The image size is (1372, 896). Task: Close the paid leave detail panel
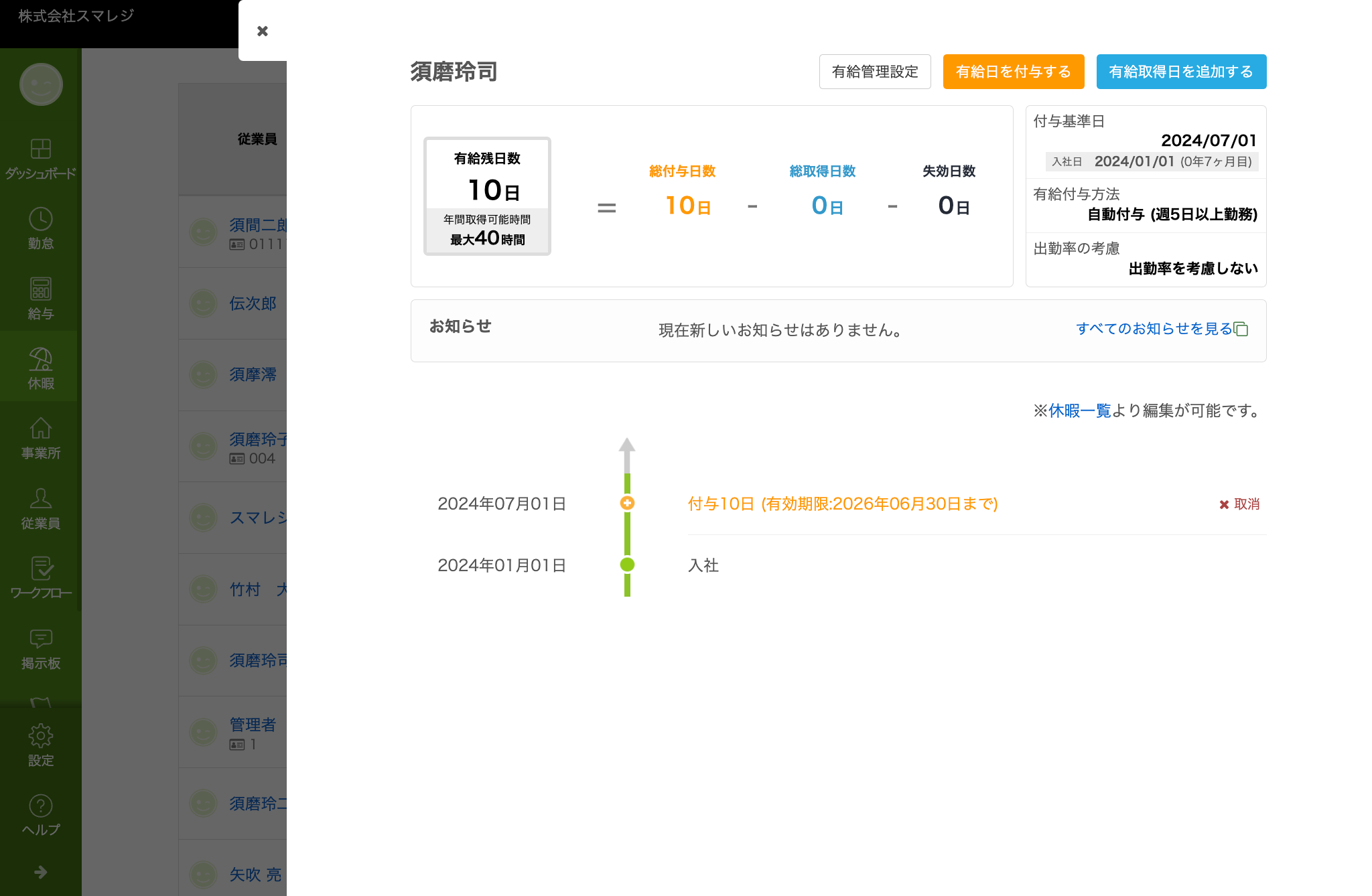pyautogui.click(x=263, y=31)
